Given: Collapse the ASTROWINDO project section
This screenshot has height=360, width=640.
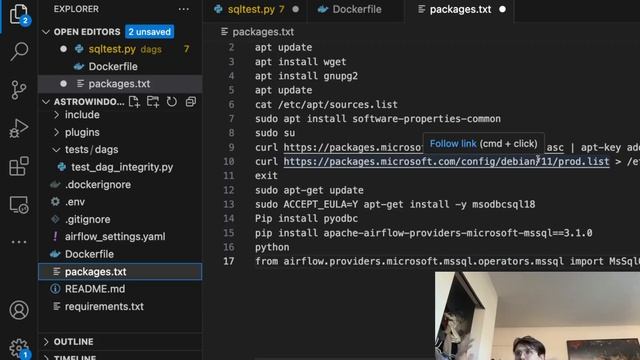Looking at the screenshot, I should [46, 102].
